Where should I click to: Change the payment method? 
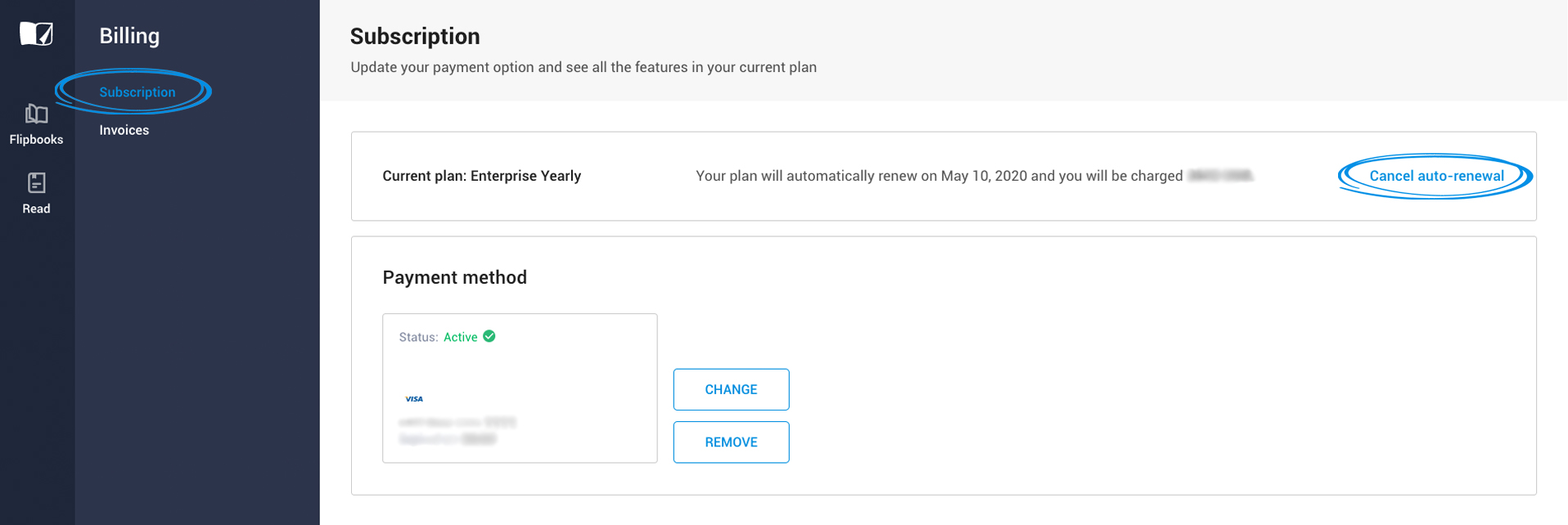[731, 389]
